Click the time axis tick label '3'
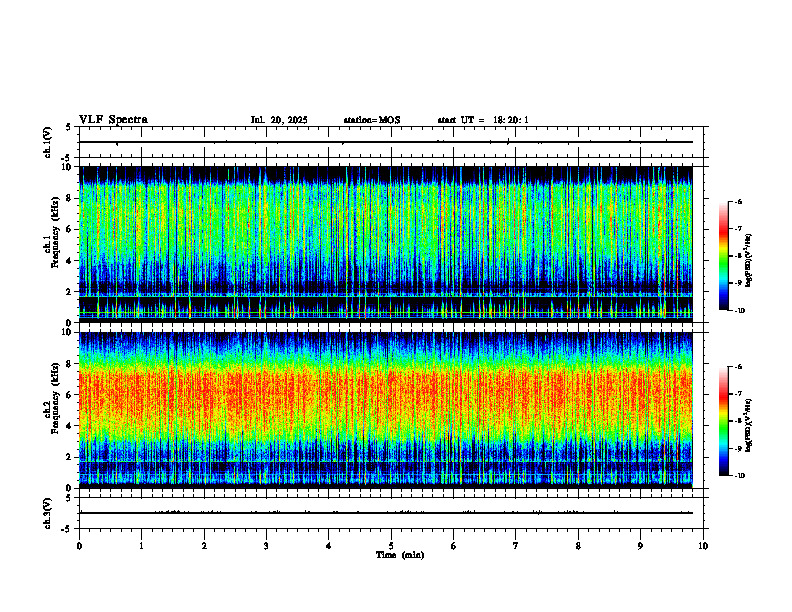 tap(266, 546)
